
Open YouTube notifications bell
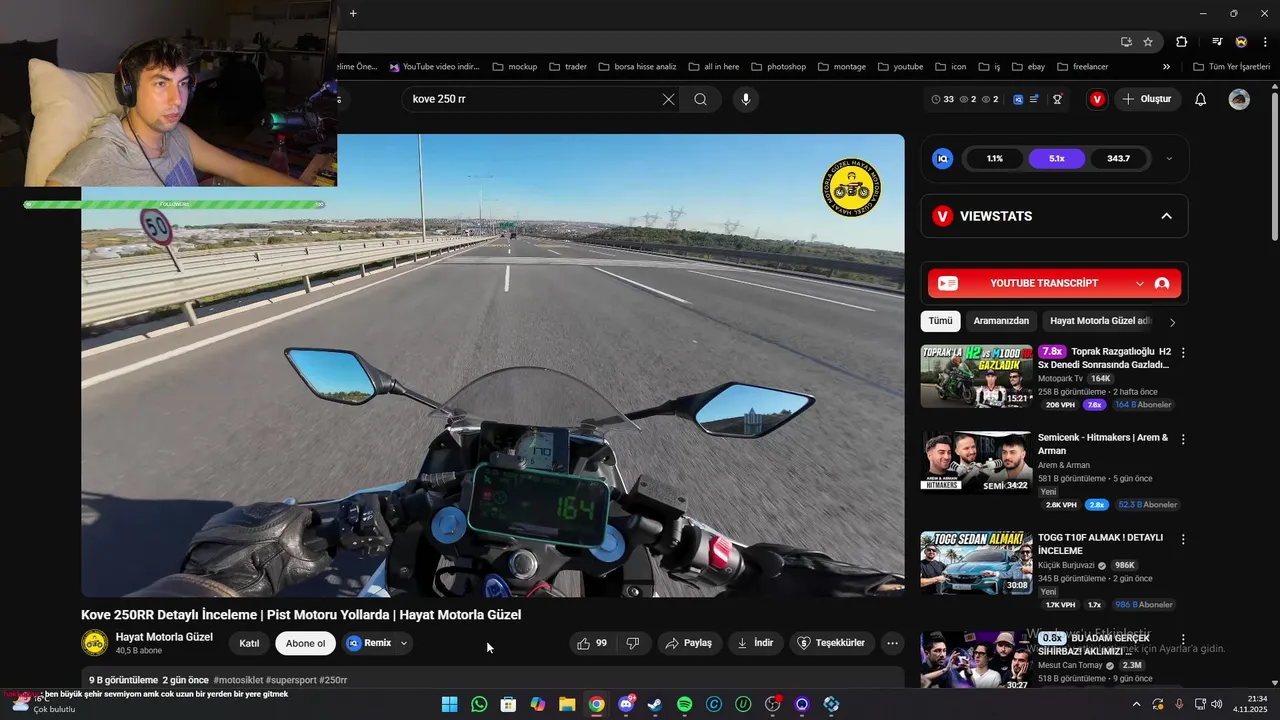1201,99
